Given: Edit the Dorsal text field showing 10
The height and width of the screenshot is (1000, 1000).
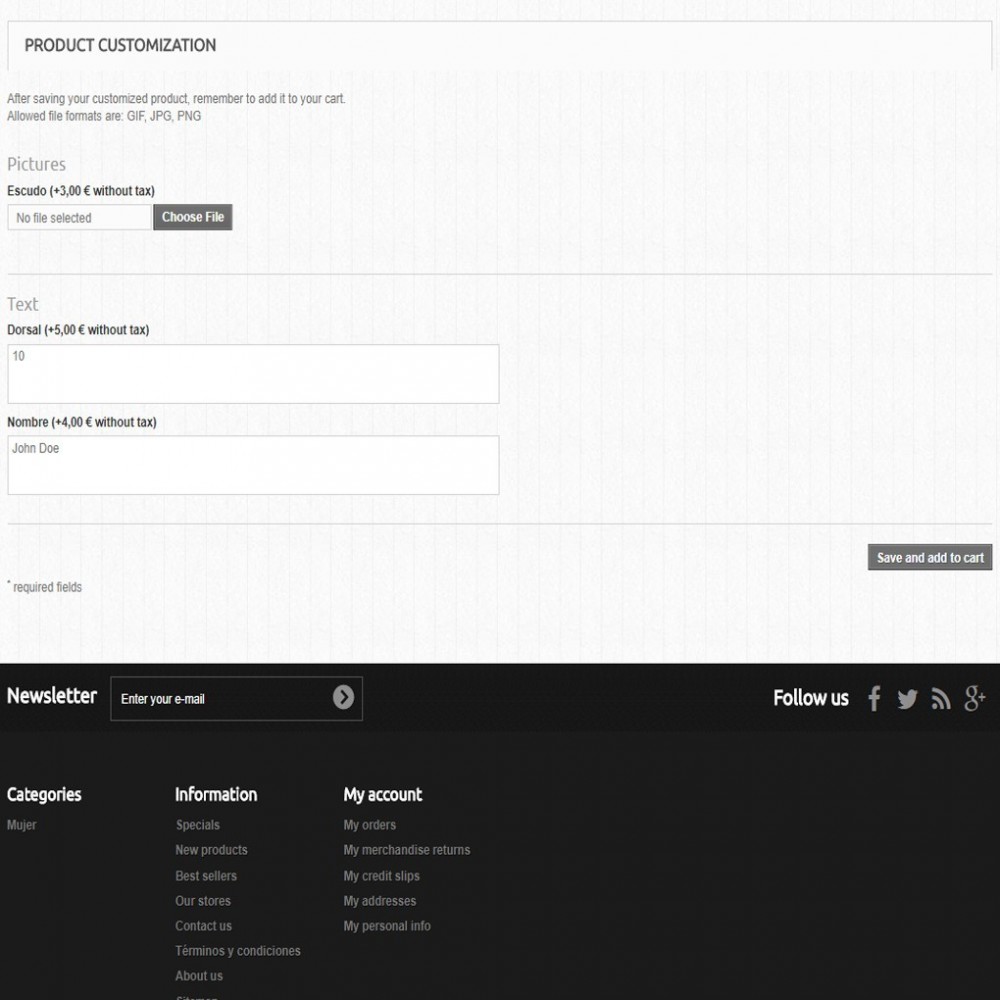Looking at the screenshot, I should point(253,374).
